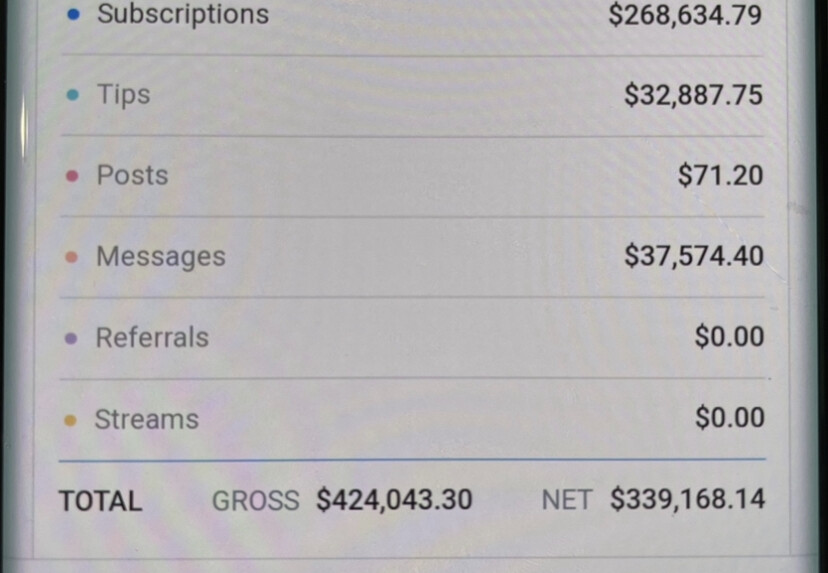Click the $71.20 Posts amount
The height and width of the screenshot is (573, 828).
click(x=720, y=176)
